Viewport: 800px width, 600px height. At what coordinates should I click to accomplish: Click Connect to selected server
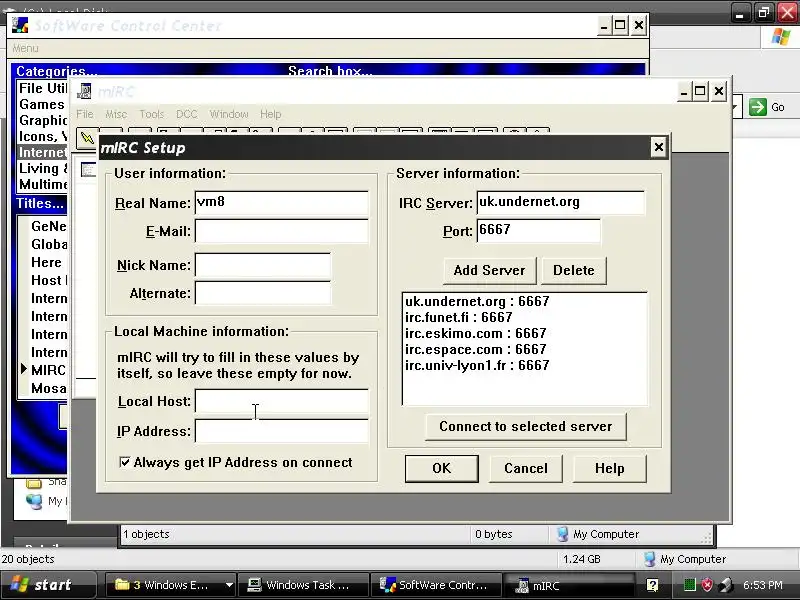[526, 427]
